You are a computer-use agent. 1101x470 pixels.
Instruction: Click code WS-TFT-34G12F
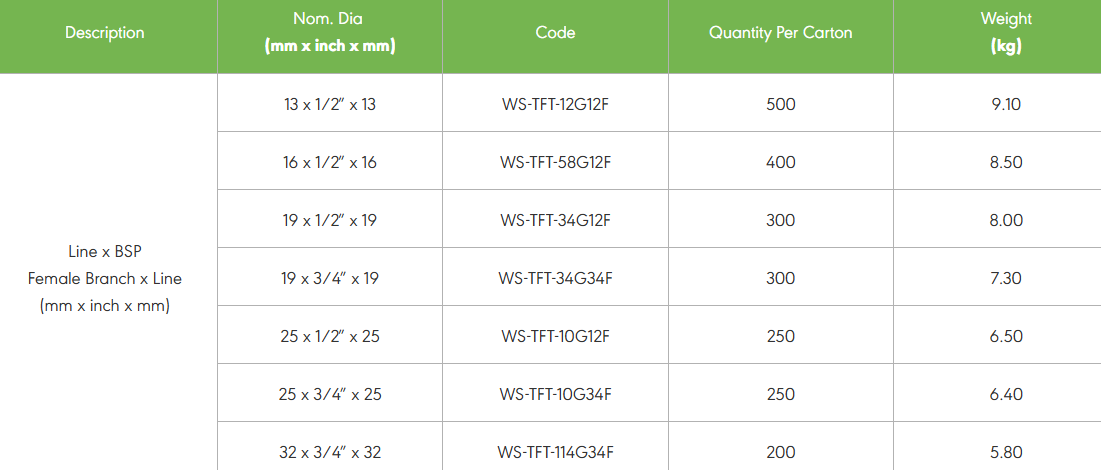point(555,220)
